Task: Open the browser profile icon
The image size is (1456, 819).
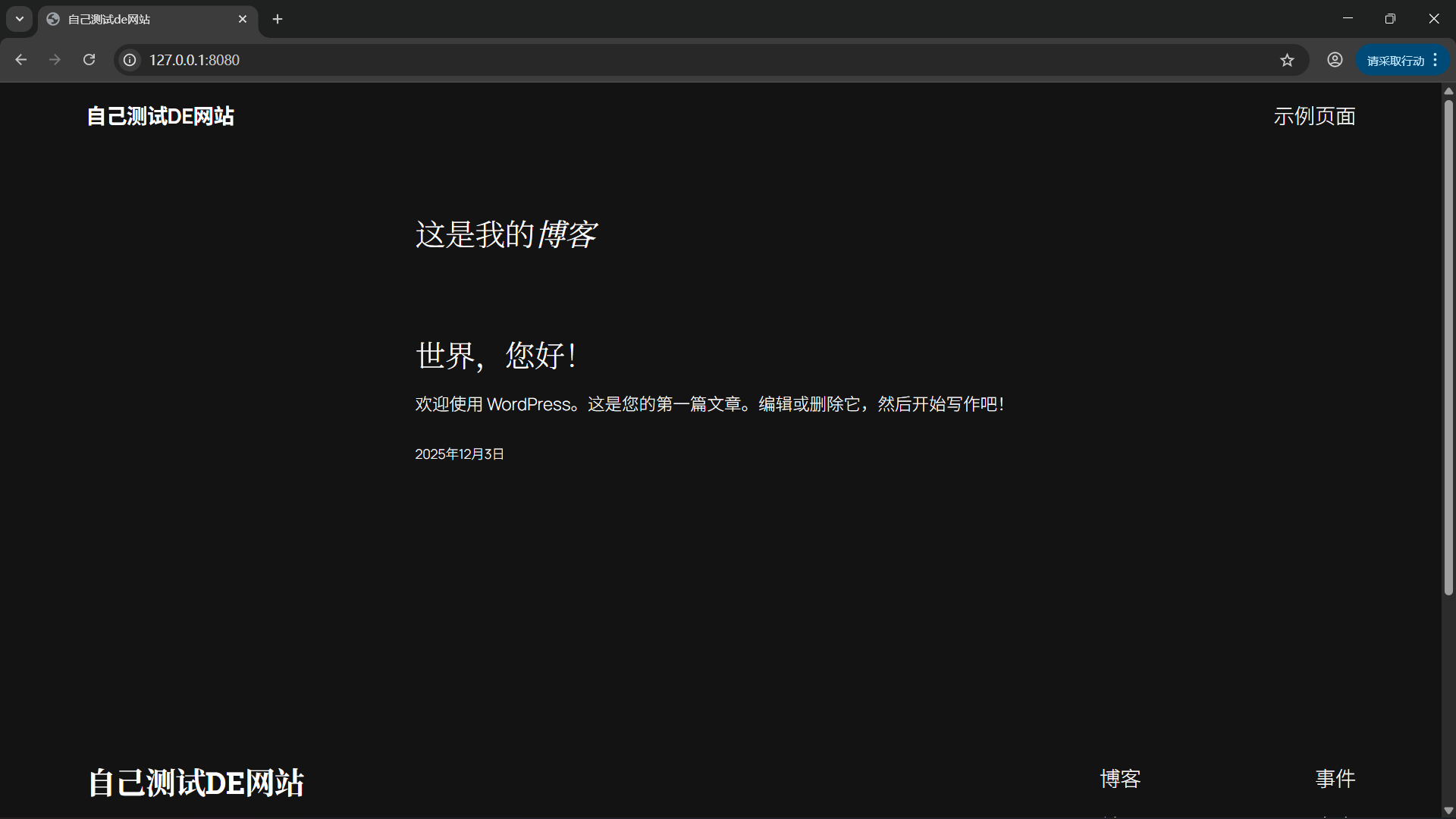Action: point(1335,60)
